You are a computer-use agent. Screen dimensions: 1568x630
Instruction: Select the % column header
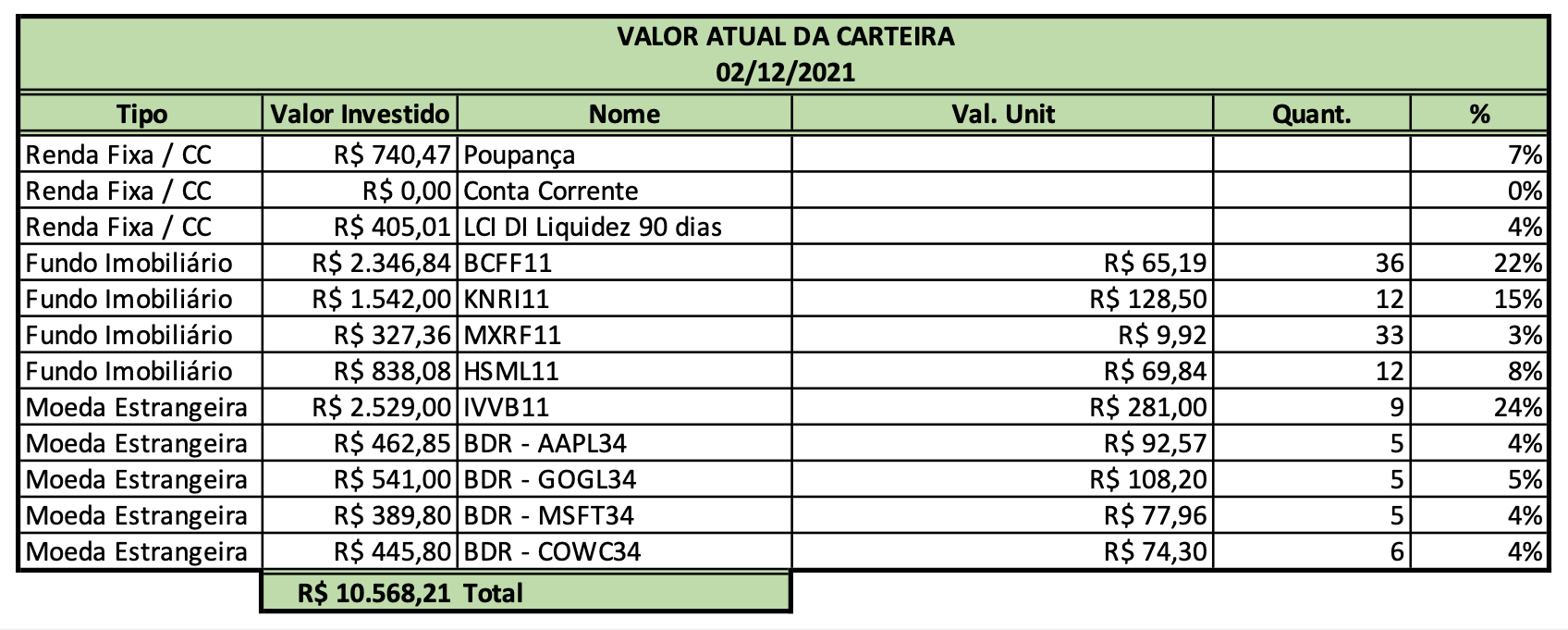tap(1479, 114)
